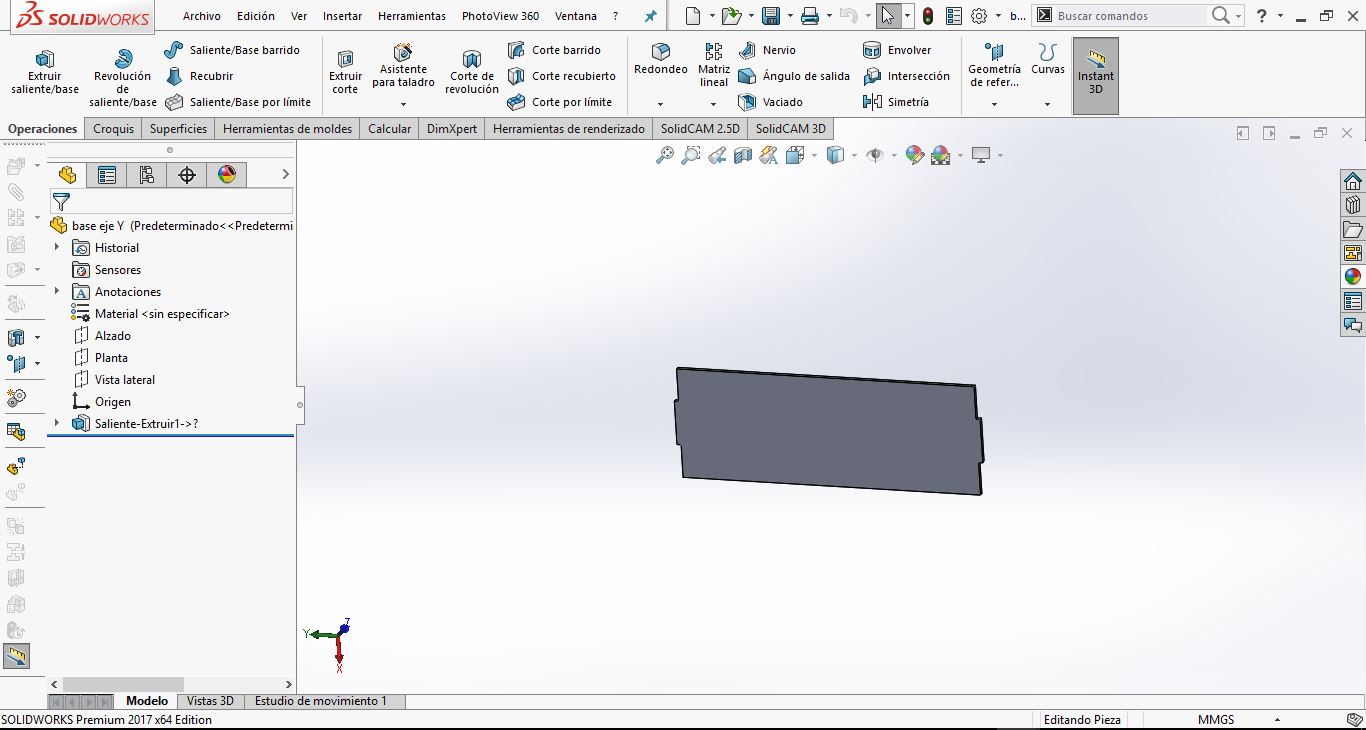Expand the Historial tree node
Viewport: 1366px width, 730px height.
point(57,248)
